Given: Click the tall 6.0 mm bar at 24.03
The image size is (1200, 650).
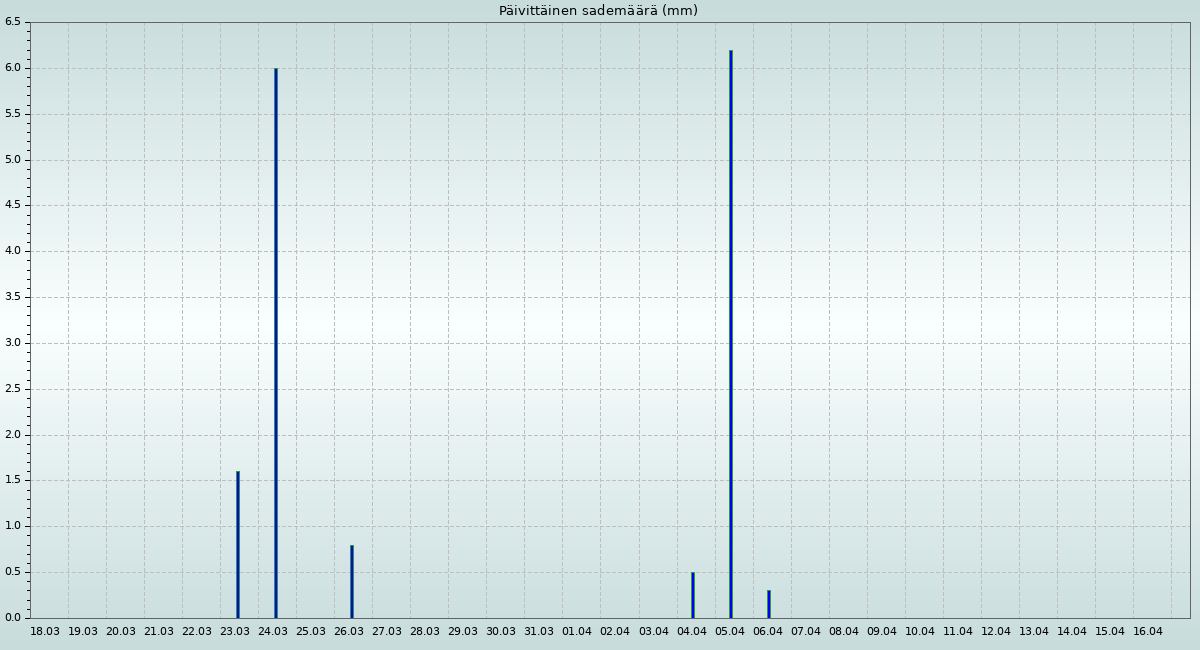Looking at the screenshot, I should point(276,343).
